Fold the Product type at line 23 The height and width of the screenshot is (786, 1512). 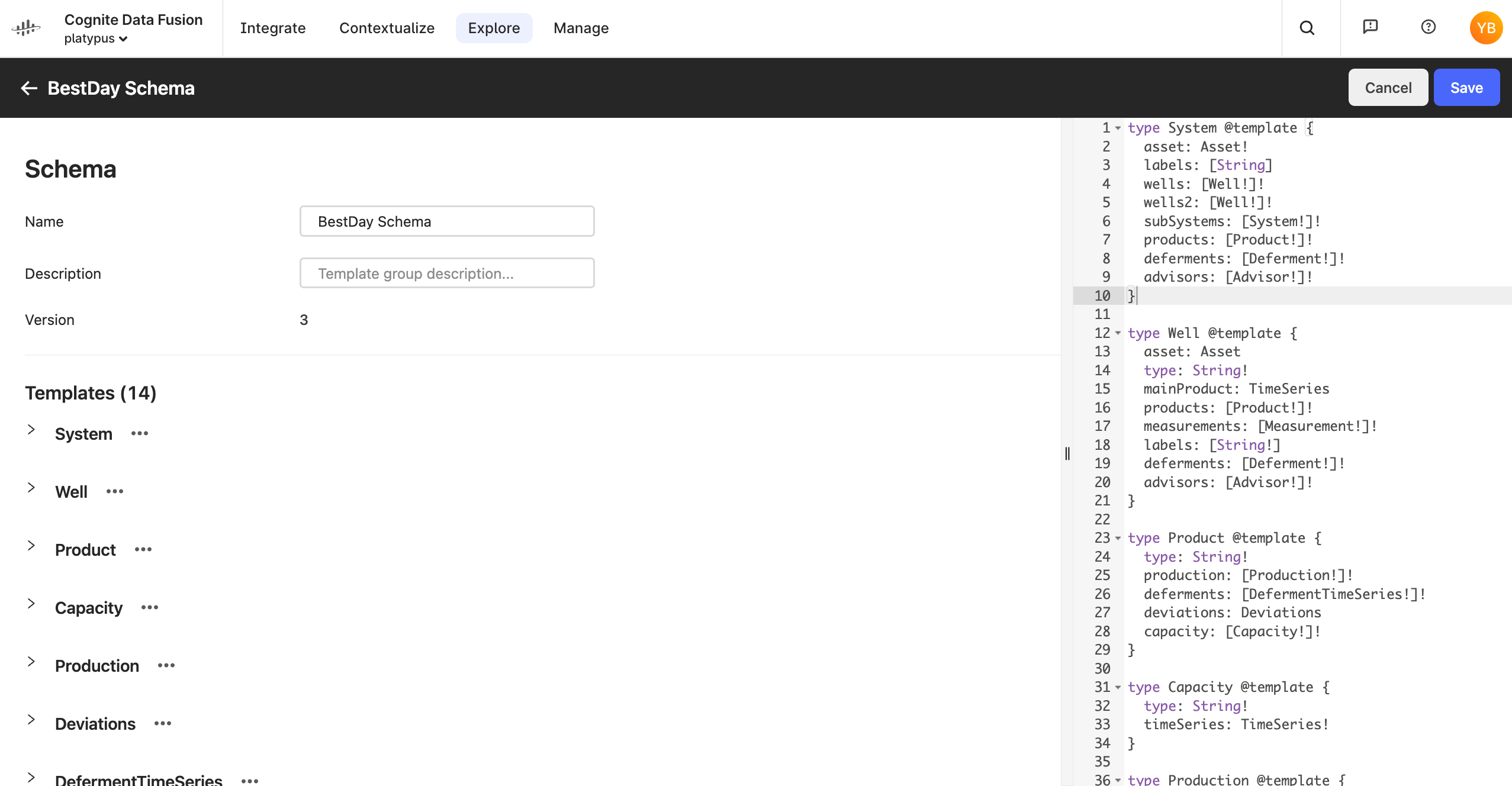(1118, 538)
